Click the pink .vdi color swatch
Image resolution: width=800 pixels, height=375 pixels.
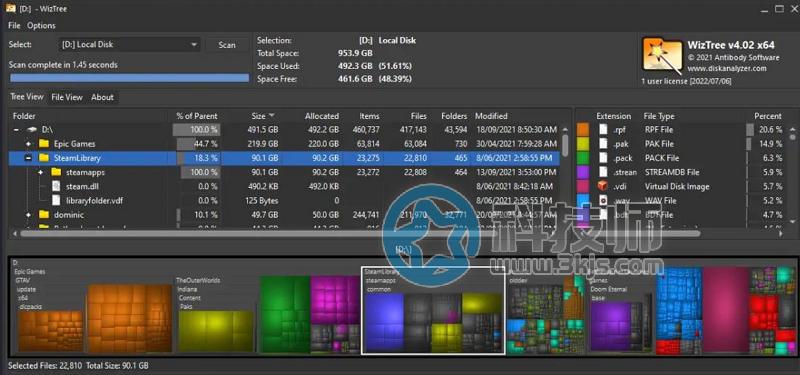tap(583, 187)
